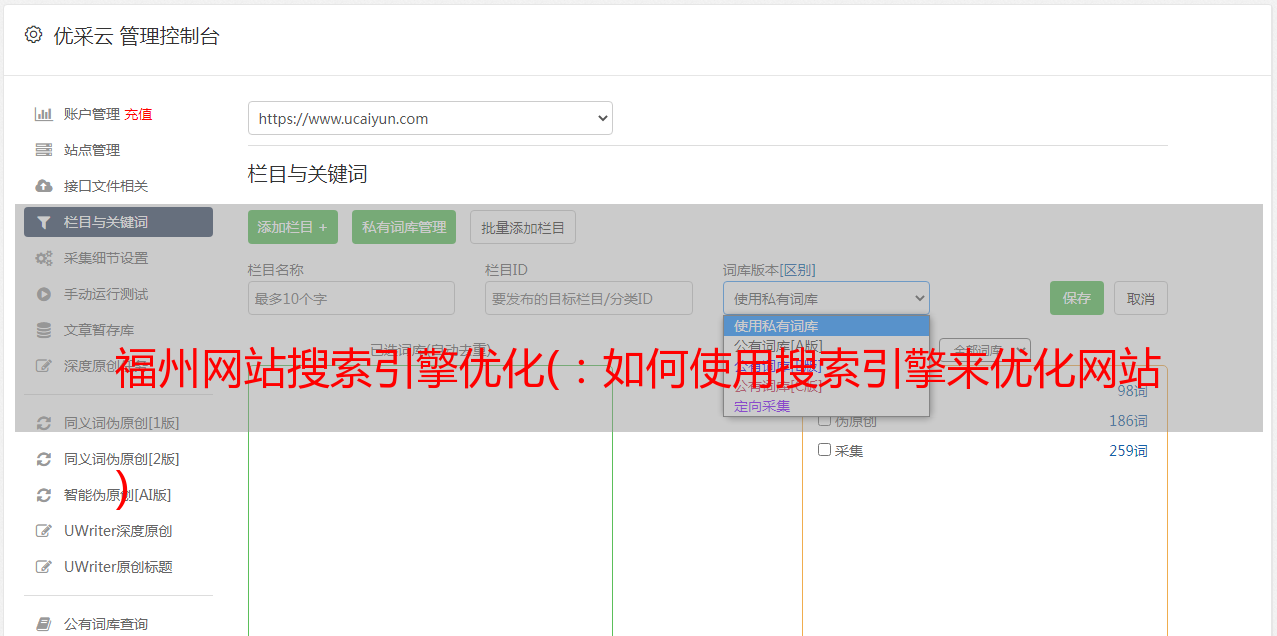This screenshot has width=1277, height=636.
Task: Click the cloud upload icon for 接口文件相关
Action: 44,186
